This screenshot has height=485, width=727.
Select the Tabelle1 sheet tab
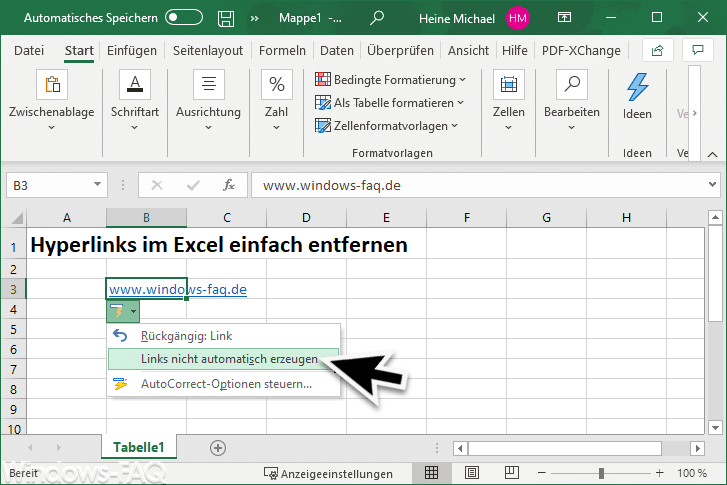click(139, 447)
